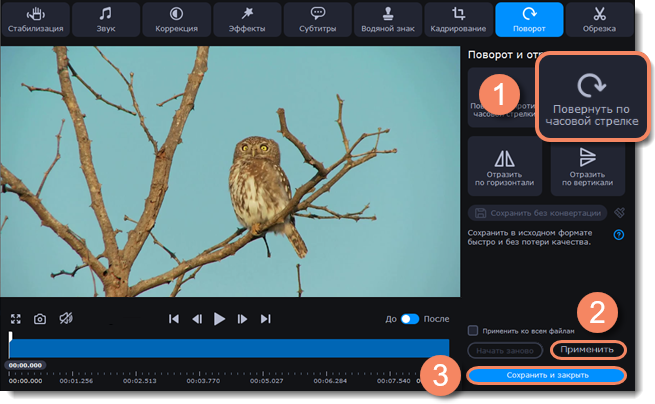
Task: Mute audio with the speaker icon
Action: point(65,319)
